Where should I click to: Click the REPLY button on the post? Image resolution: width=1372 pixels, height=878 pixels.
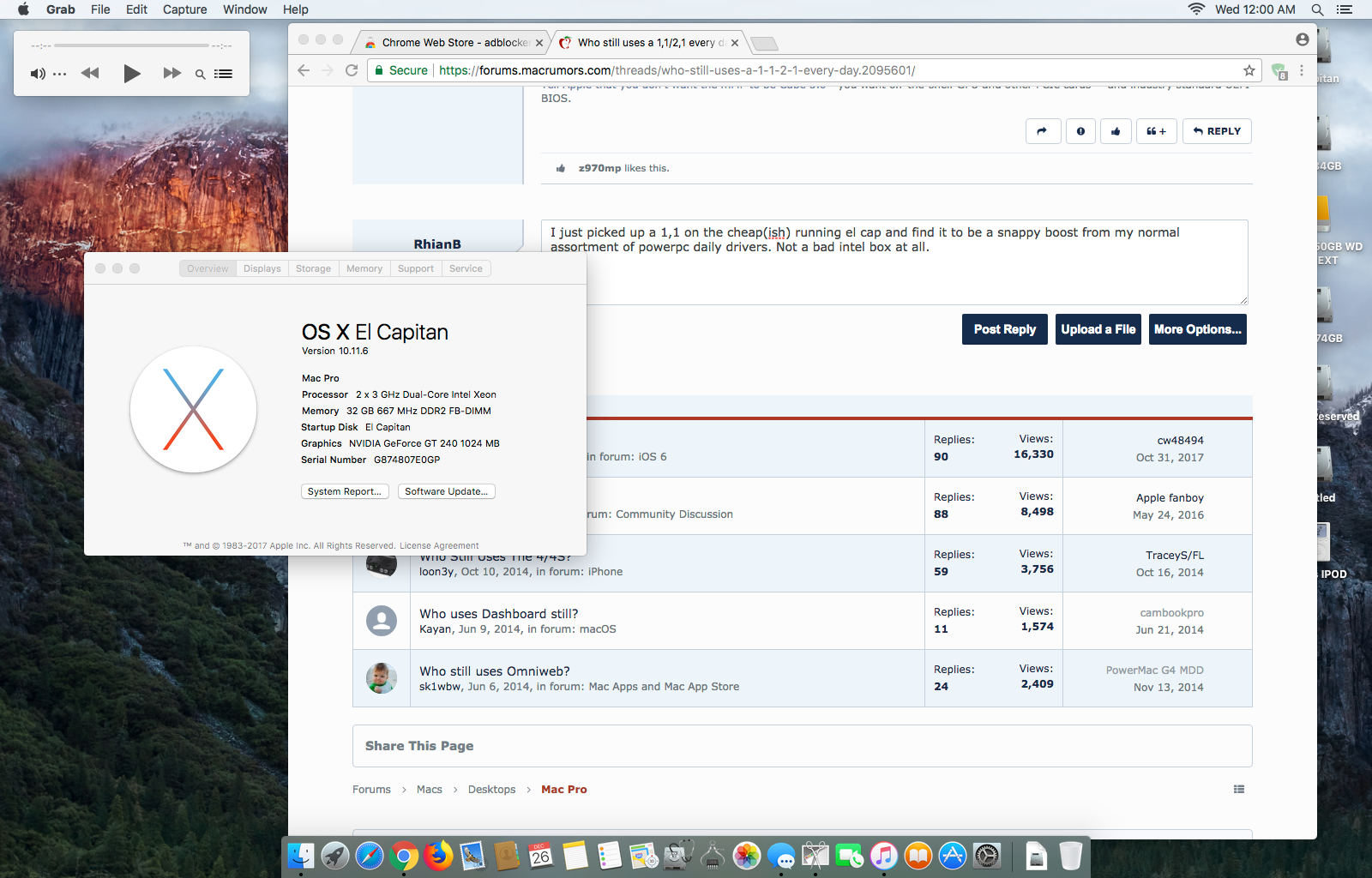point(1217,131)
